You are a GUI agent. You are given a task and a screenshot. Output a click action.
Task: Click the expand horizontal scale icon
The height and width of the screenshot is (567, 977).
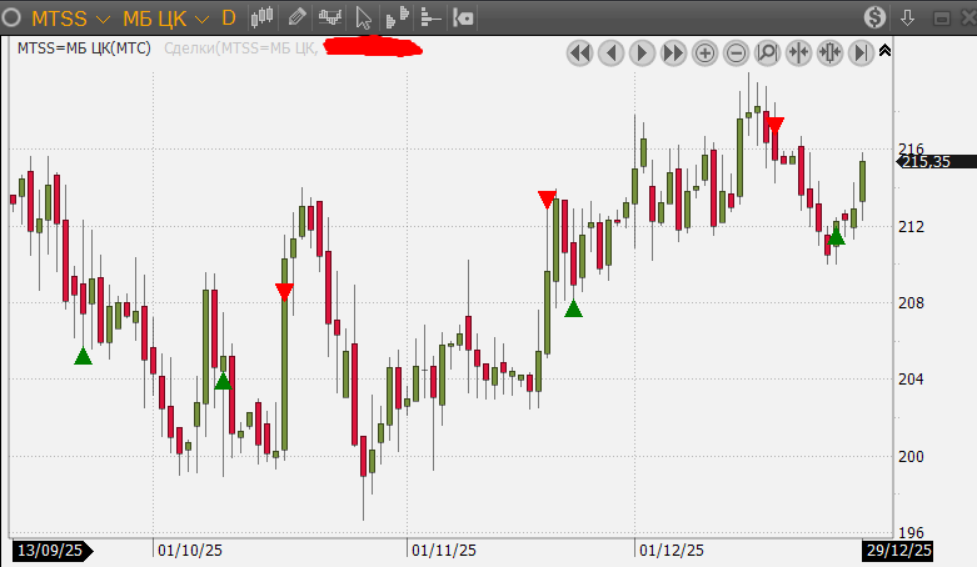pos(829,53)
